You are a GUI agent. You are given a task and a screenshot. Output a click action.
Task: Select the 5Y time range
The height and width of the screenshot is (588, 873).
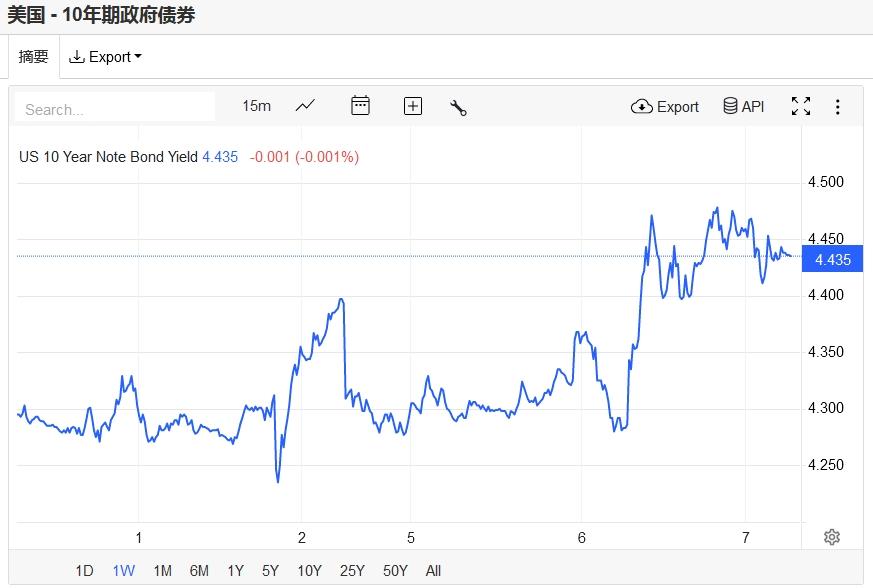270,571
